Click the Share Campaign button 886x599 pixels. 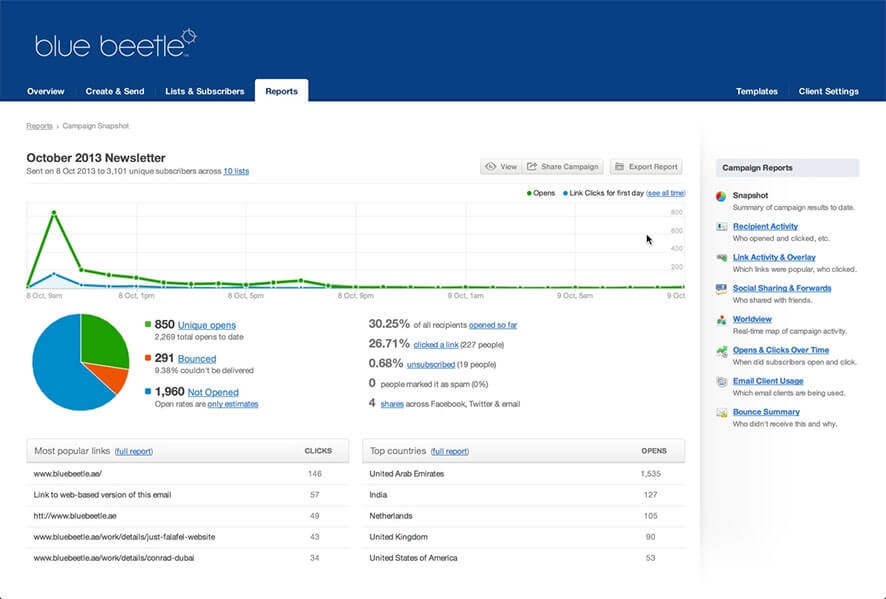pos(563,167)
